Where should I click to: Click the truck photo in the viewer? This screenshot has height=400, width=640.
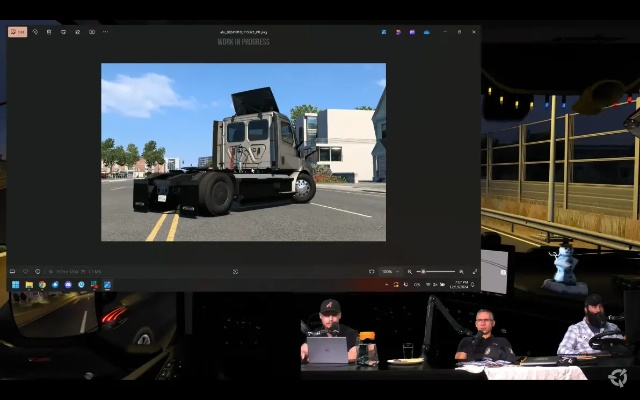coord(243,152)
